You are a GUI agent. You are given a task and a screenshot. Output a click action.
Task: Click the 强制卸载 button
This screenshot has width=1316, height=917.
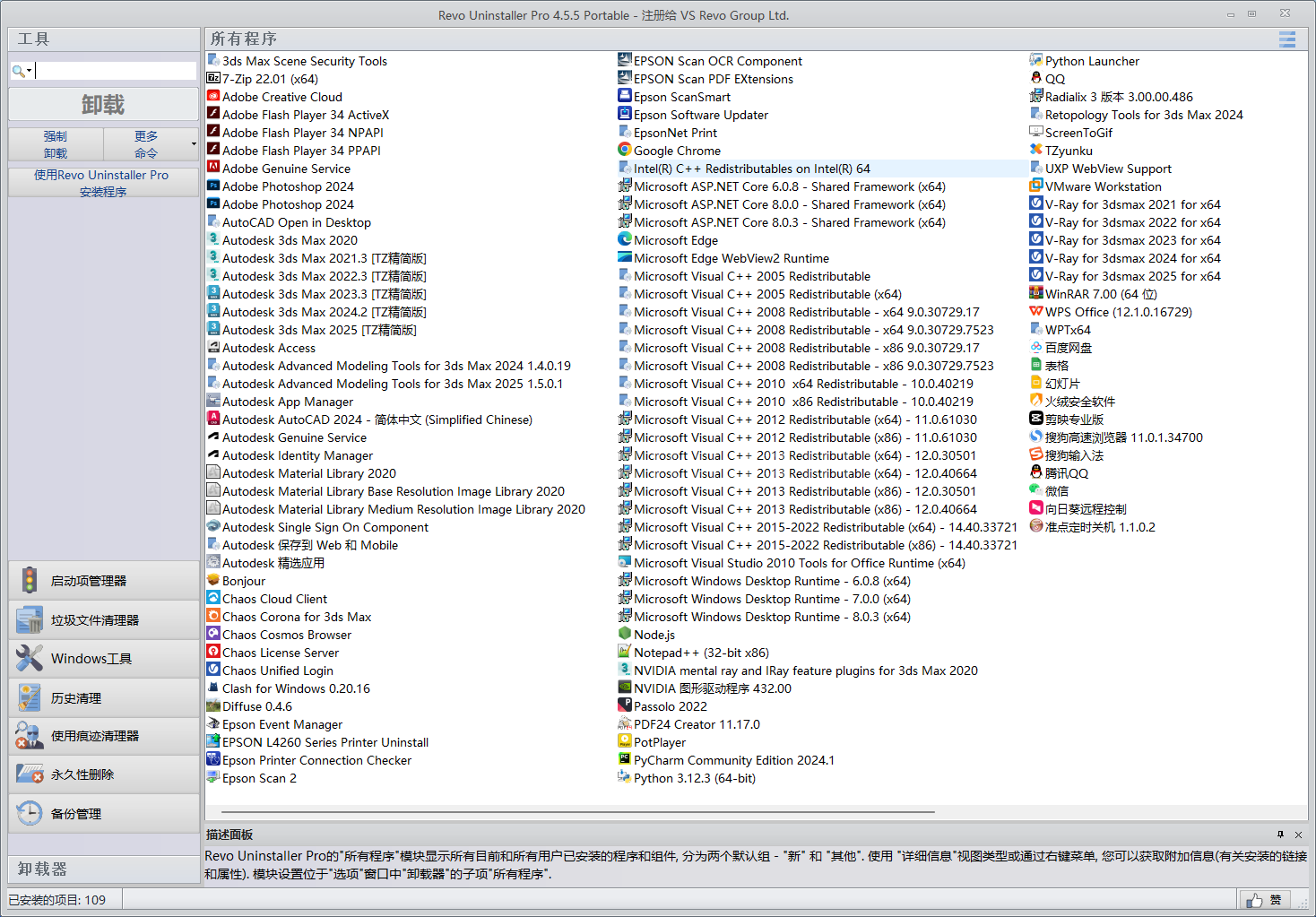pyautogui.click(x=56, y=144)
